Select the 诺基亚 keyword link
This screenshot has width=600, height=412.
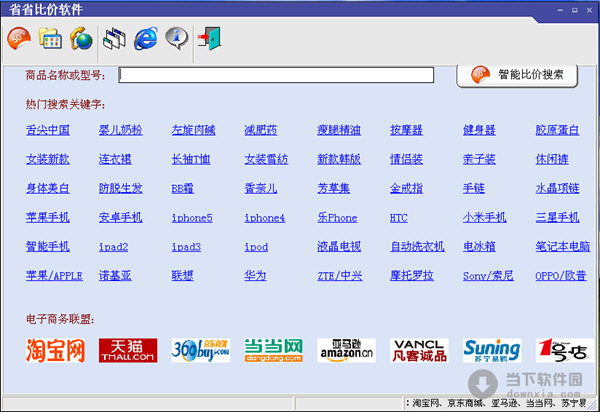119,275
